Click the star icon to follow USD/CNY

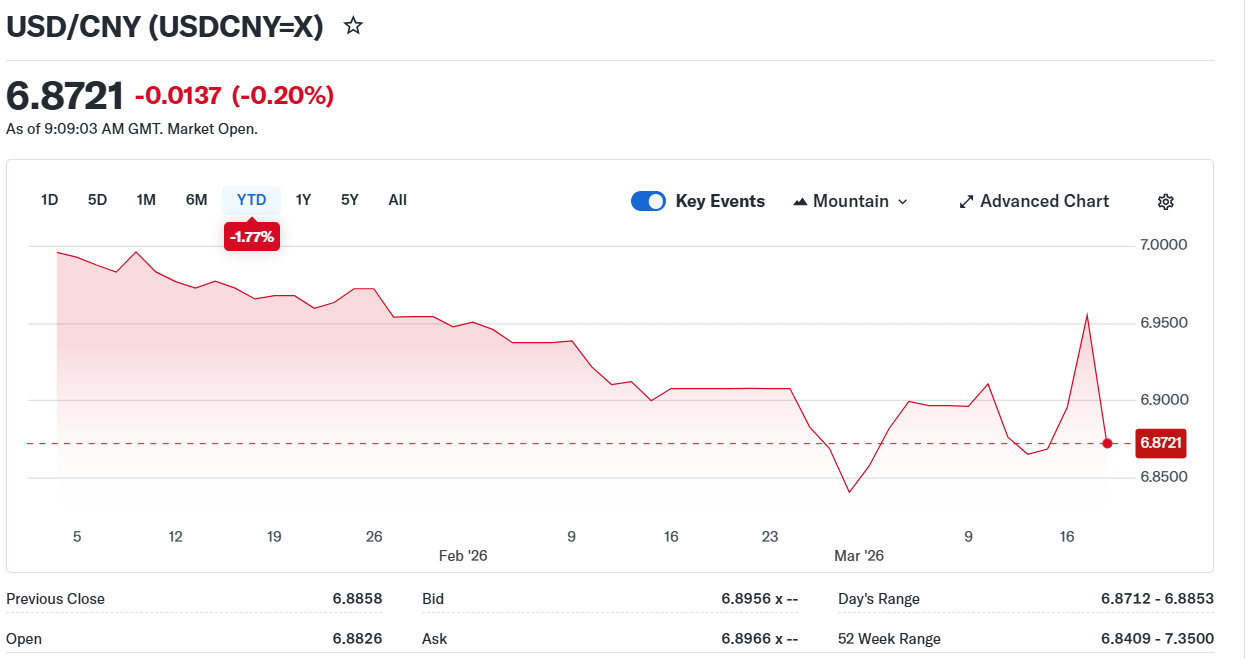coord(353,26)
